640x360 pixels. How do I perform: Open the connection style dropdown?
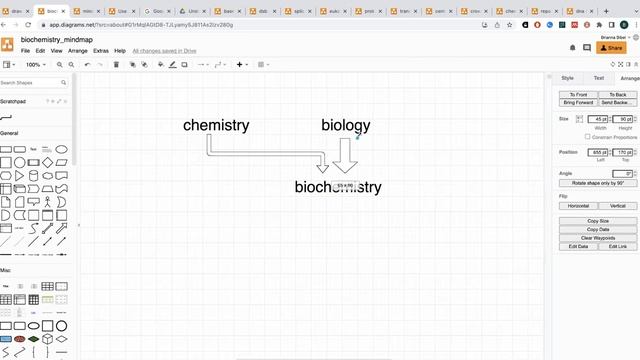pos(203,64)
